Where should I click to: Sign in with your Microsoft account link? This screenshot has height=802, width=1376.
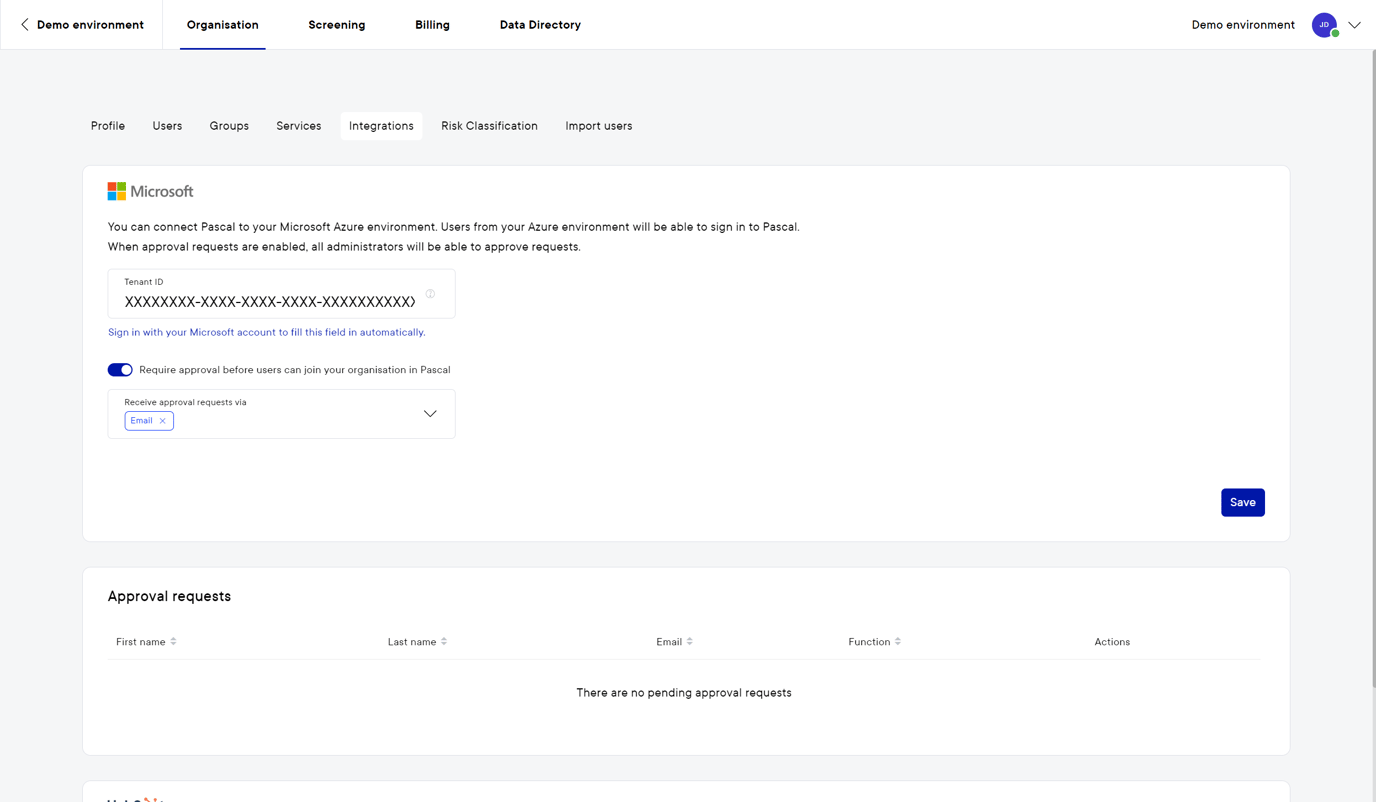click(x=266, y=331)
